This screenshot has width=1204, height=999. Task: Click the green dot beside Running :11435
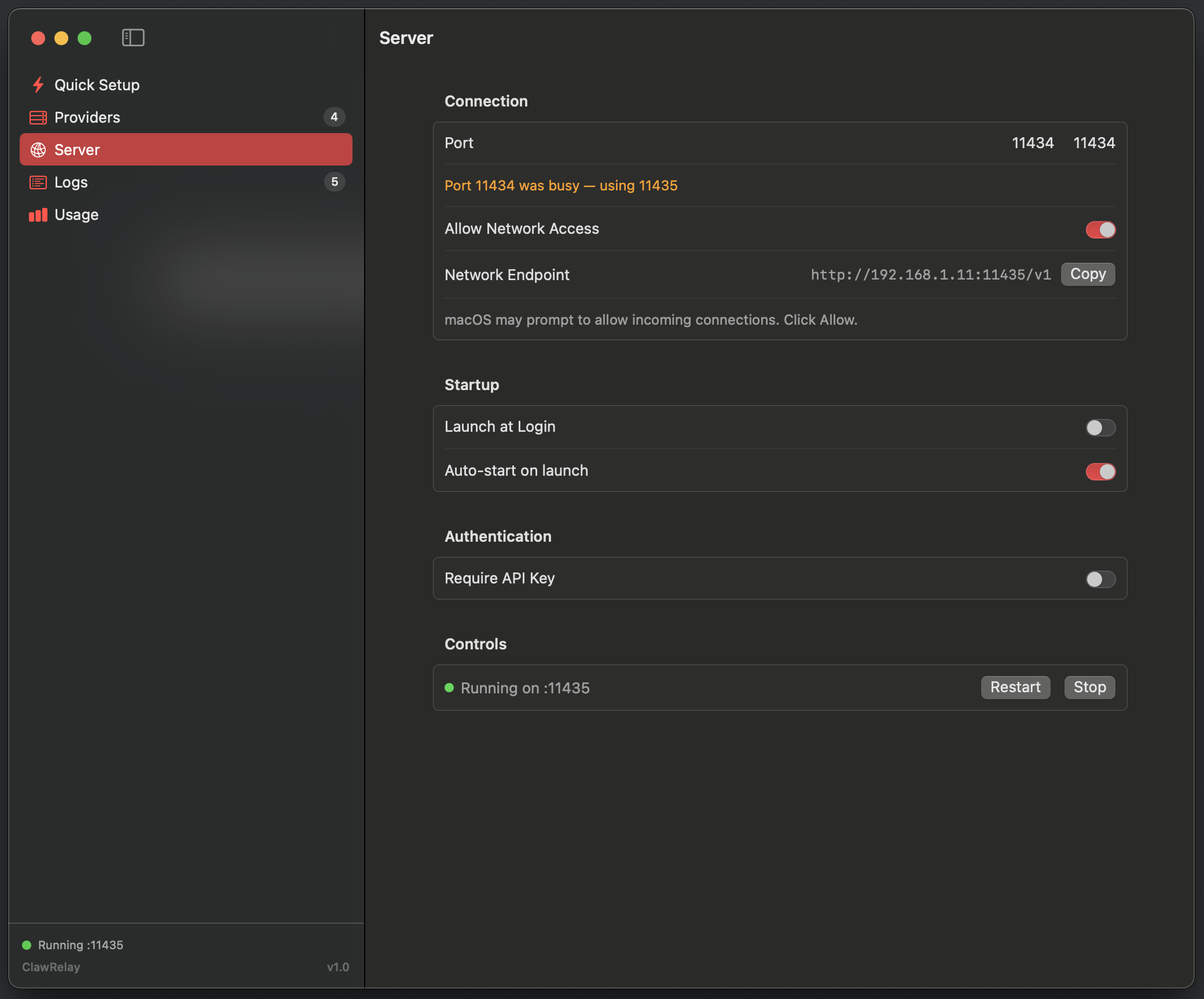click(x=27, y=945)
